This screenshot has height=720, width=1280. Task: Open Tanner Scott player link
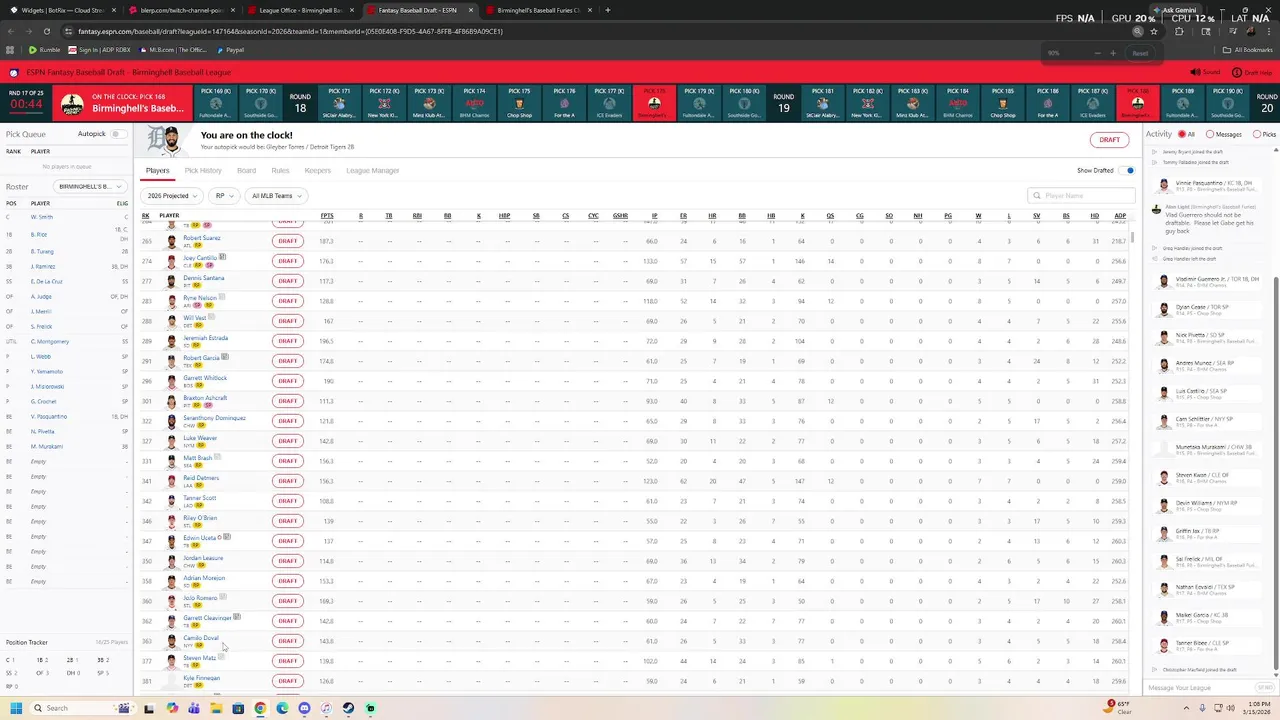coord(199,498)
